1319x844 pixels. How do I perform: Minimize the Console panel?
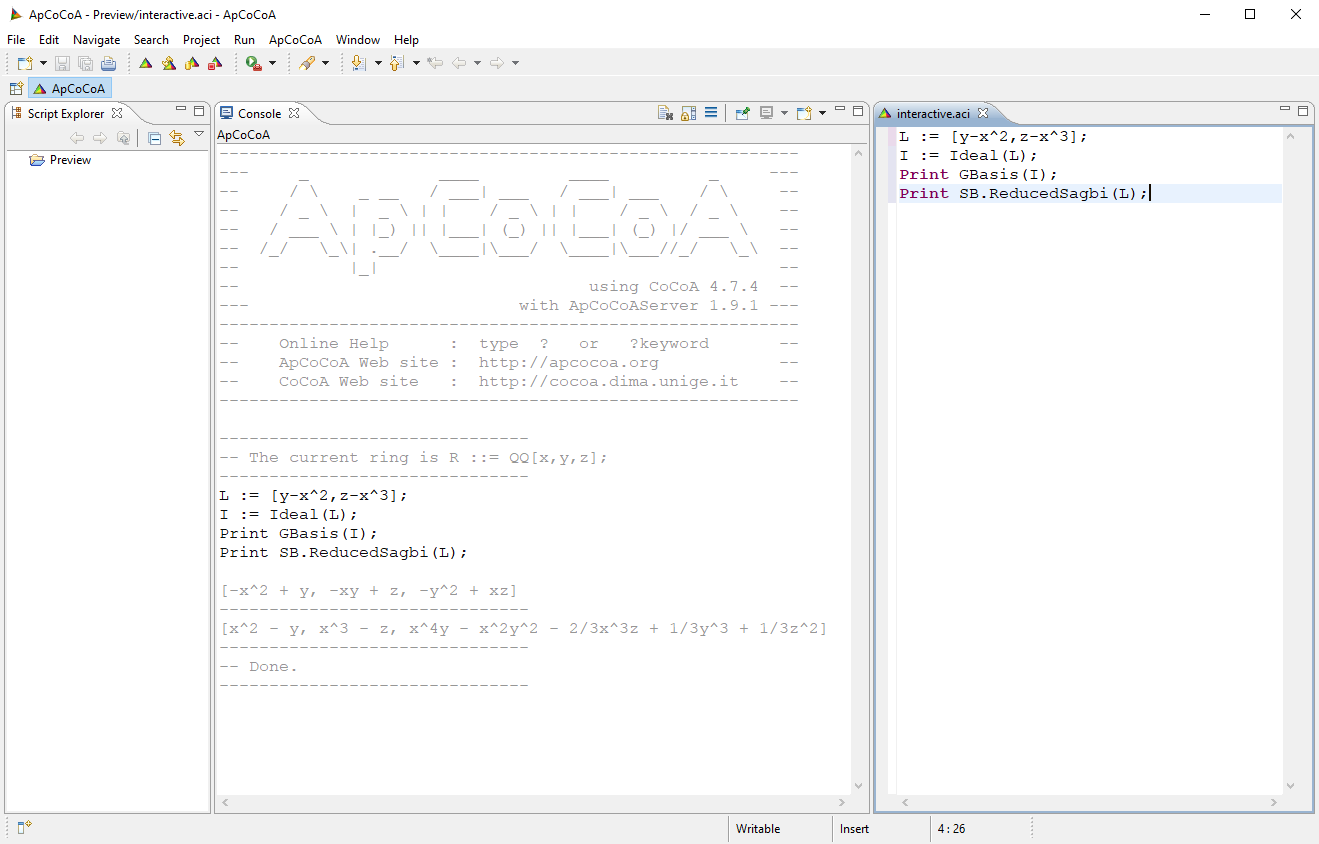click(x=841, y=110)
